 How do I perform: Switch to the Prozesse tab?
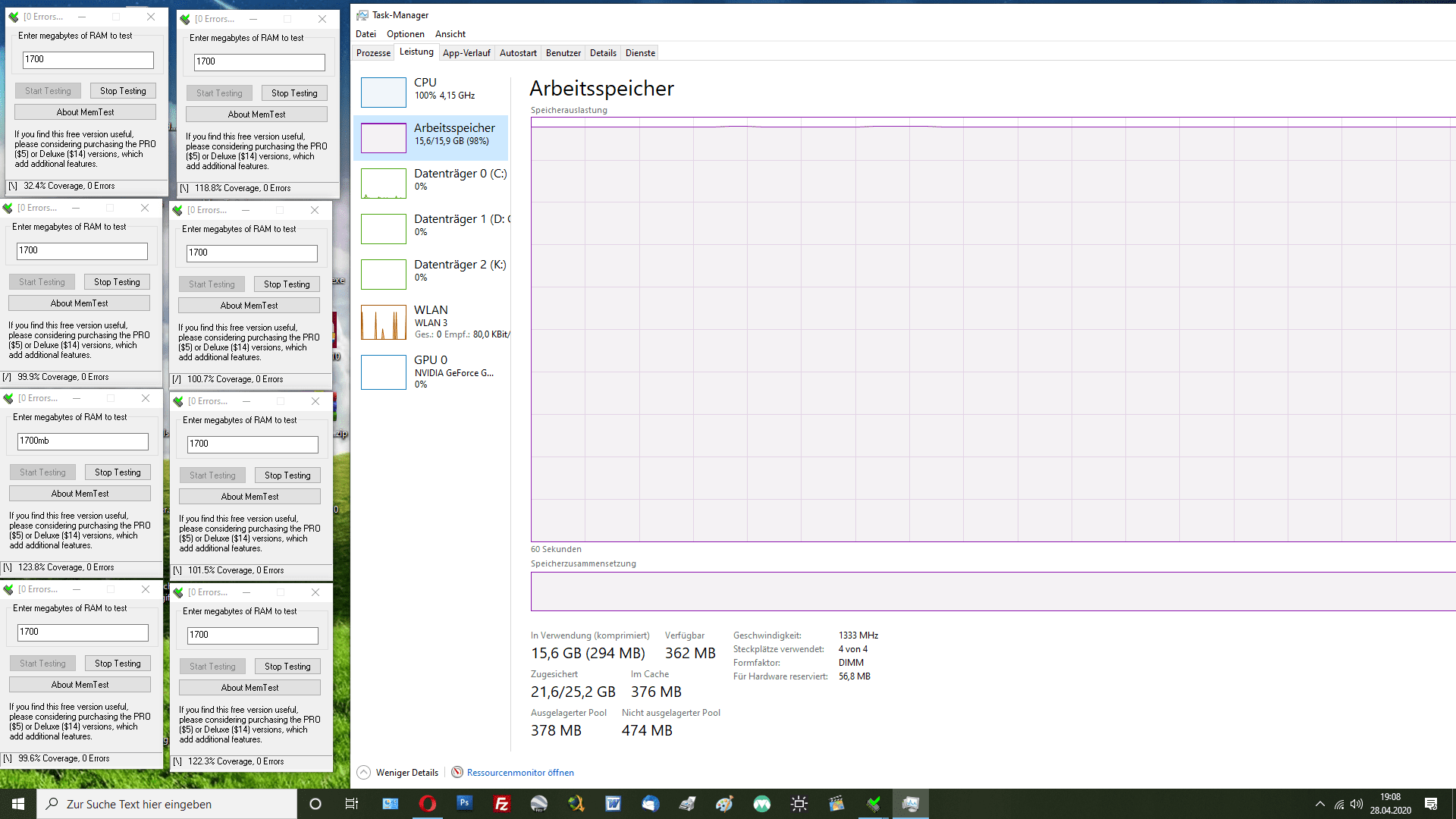click(374, 53)
